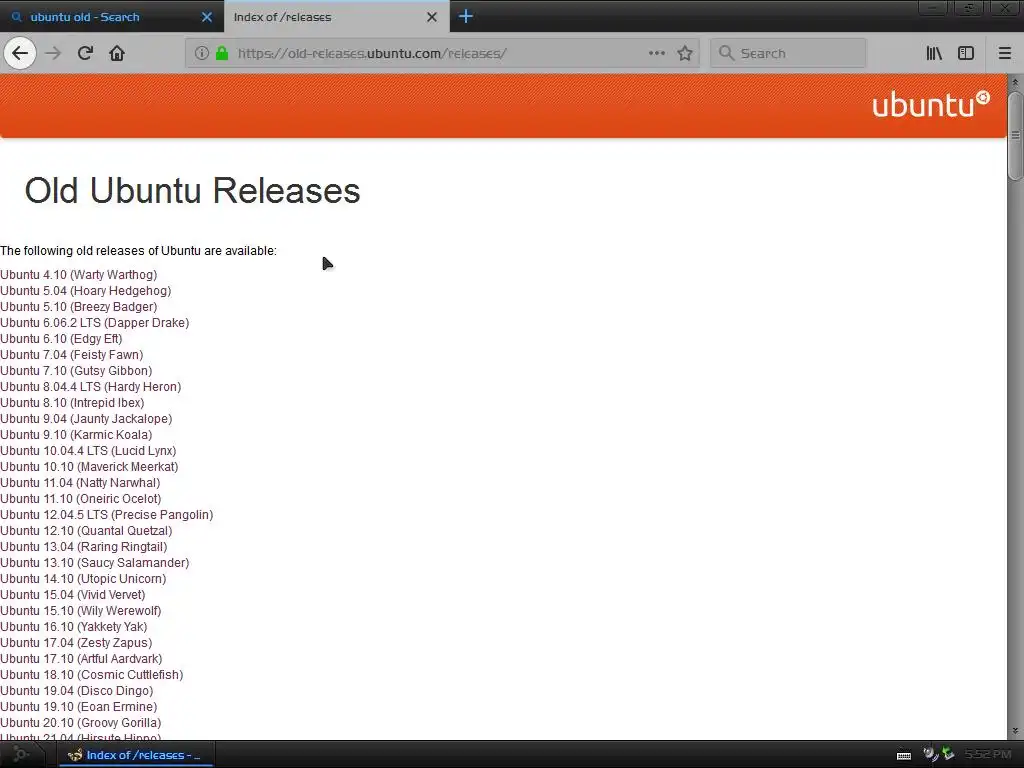Open the start menu icon on the taskbar

click(20, 754)
